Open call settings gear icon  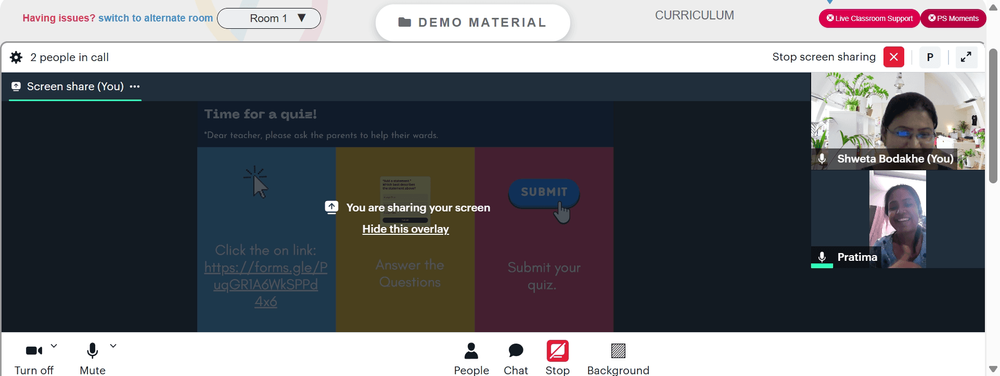click(16, 57)
